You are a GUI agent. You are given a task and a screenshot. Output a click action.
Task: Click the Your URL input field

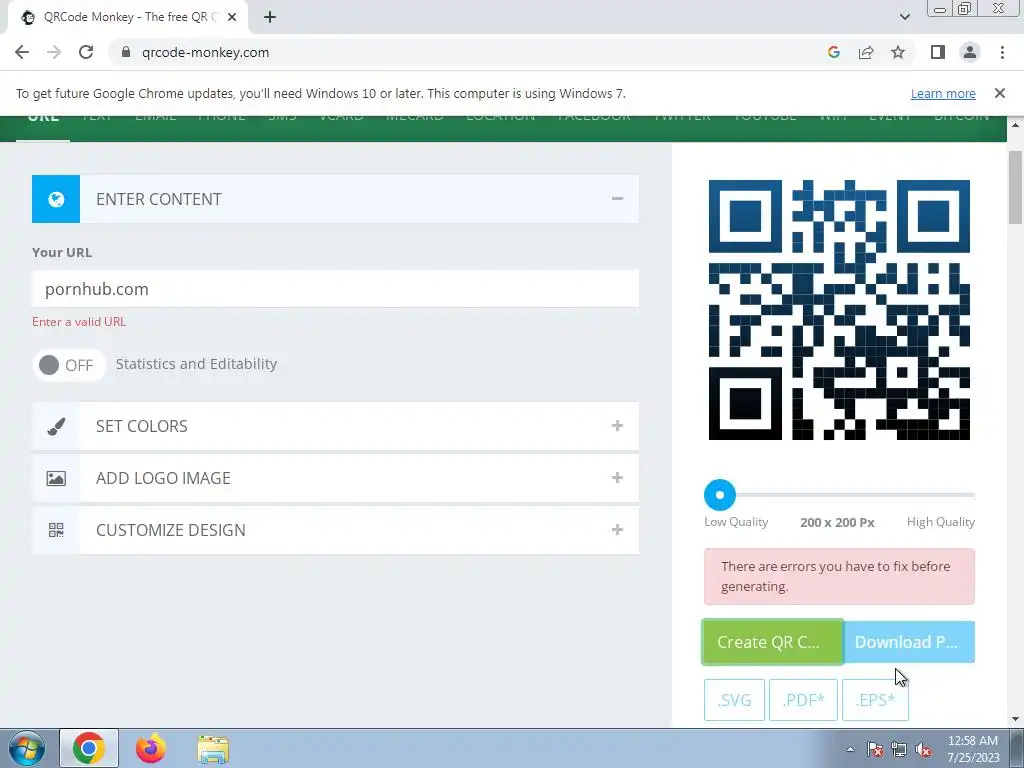point(335,289)
